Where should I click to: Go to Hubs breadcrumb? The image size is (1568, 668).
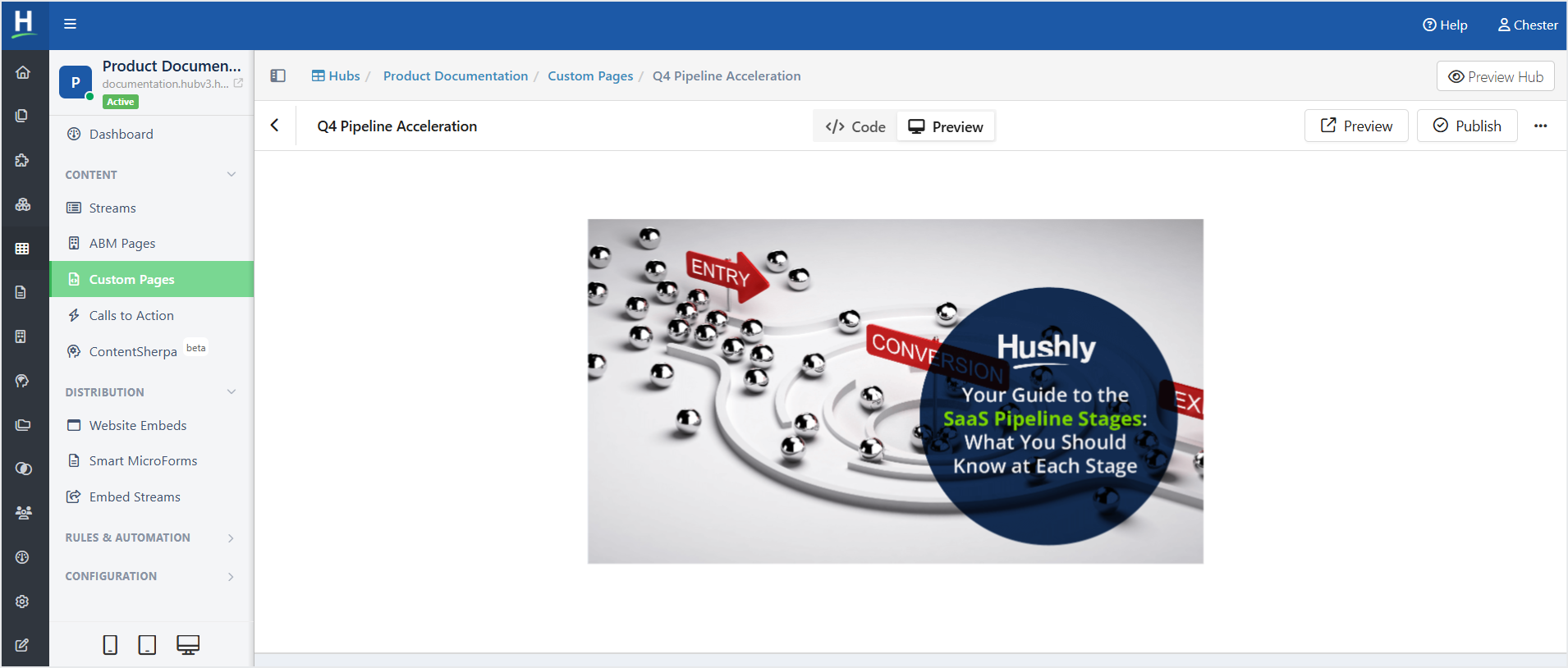[x=336, y=75]
